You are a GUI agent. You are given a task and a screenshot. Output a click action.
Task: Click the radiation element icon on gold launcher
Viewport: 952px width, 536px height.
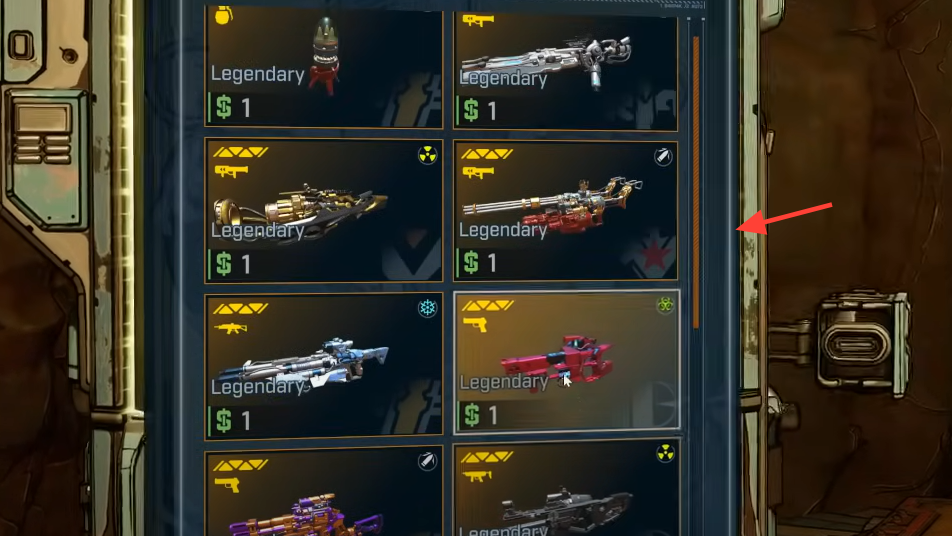427,155
